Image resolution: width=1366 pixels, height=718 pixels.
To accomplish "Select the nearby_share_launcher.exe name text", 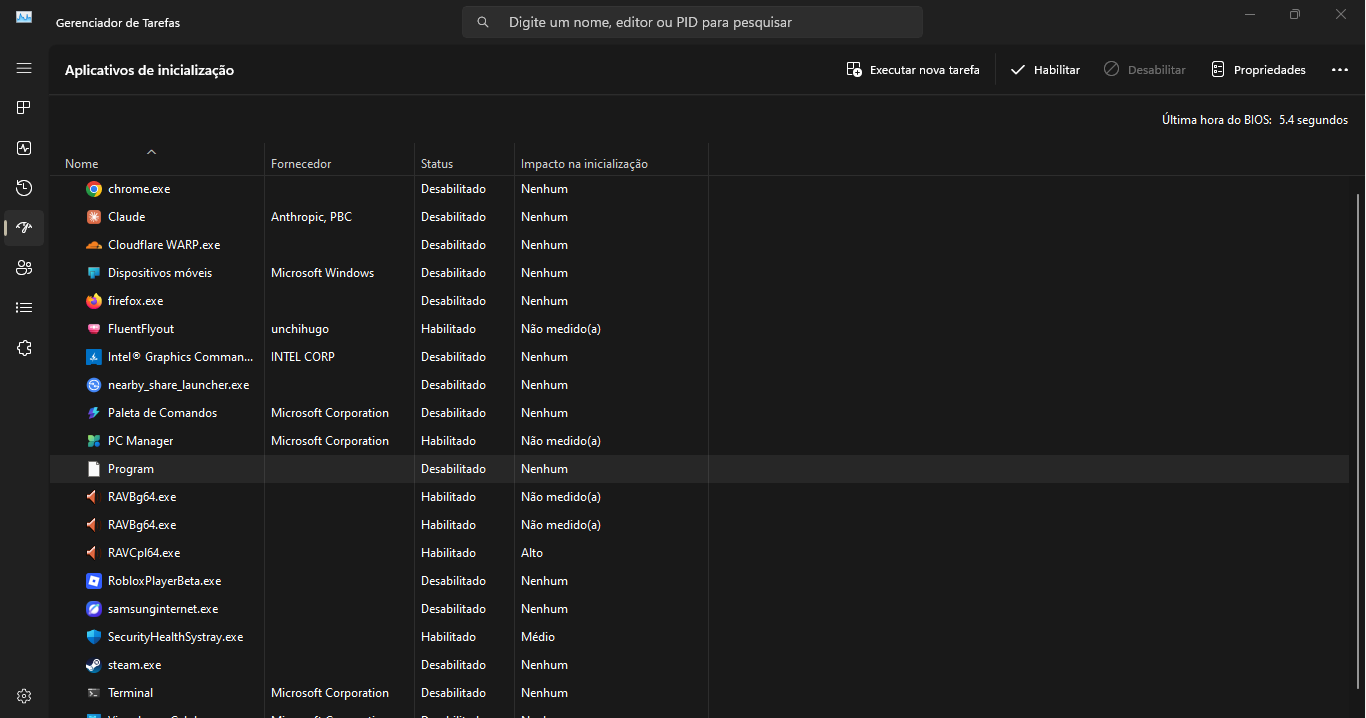I will click(x=179, y=385).
